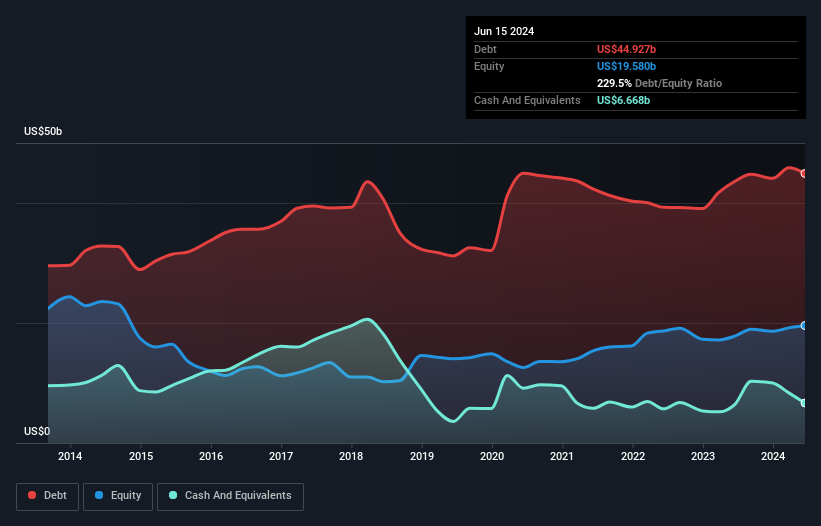Click the Debt row label in tooltip
This screenshot has width=821, height=526.
pos(485,49)
